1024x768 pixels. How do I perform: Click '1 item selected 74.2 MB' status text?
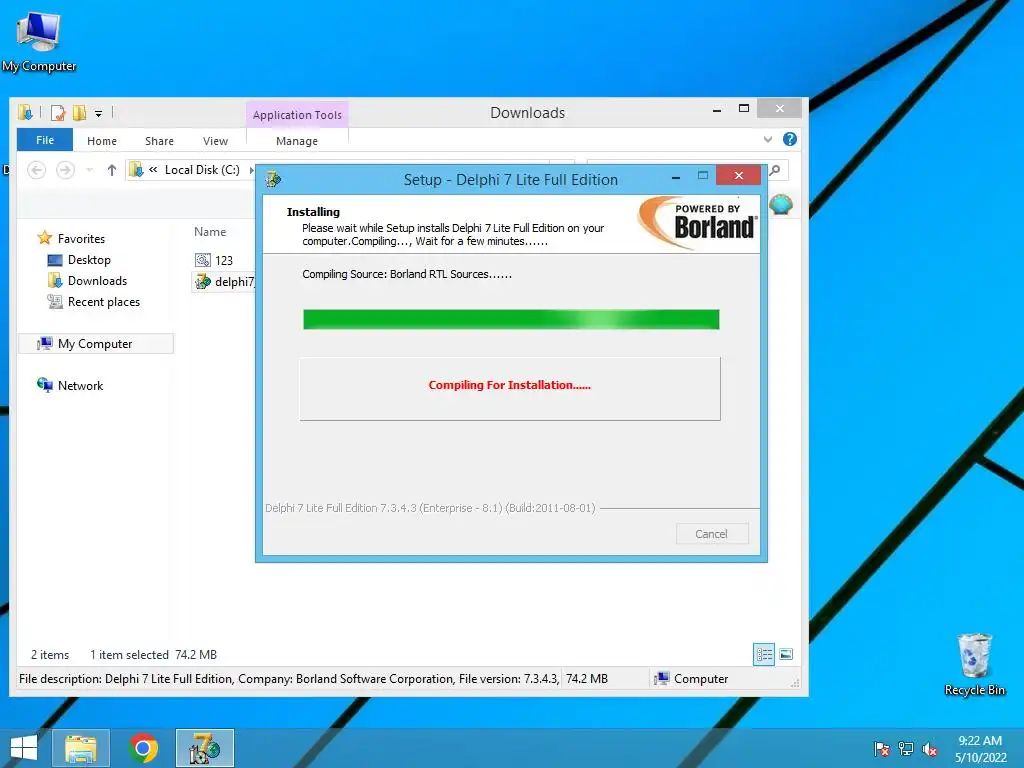(153, 655)
